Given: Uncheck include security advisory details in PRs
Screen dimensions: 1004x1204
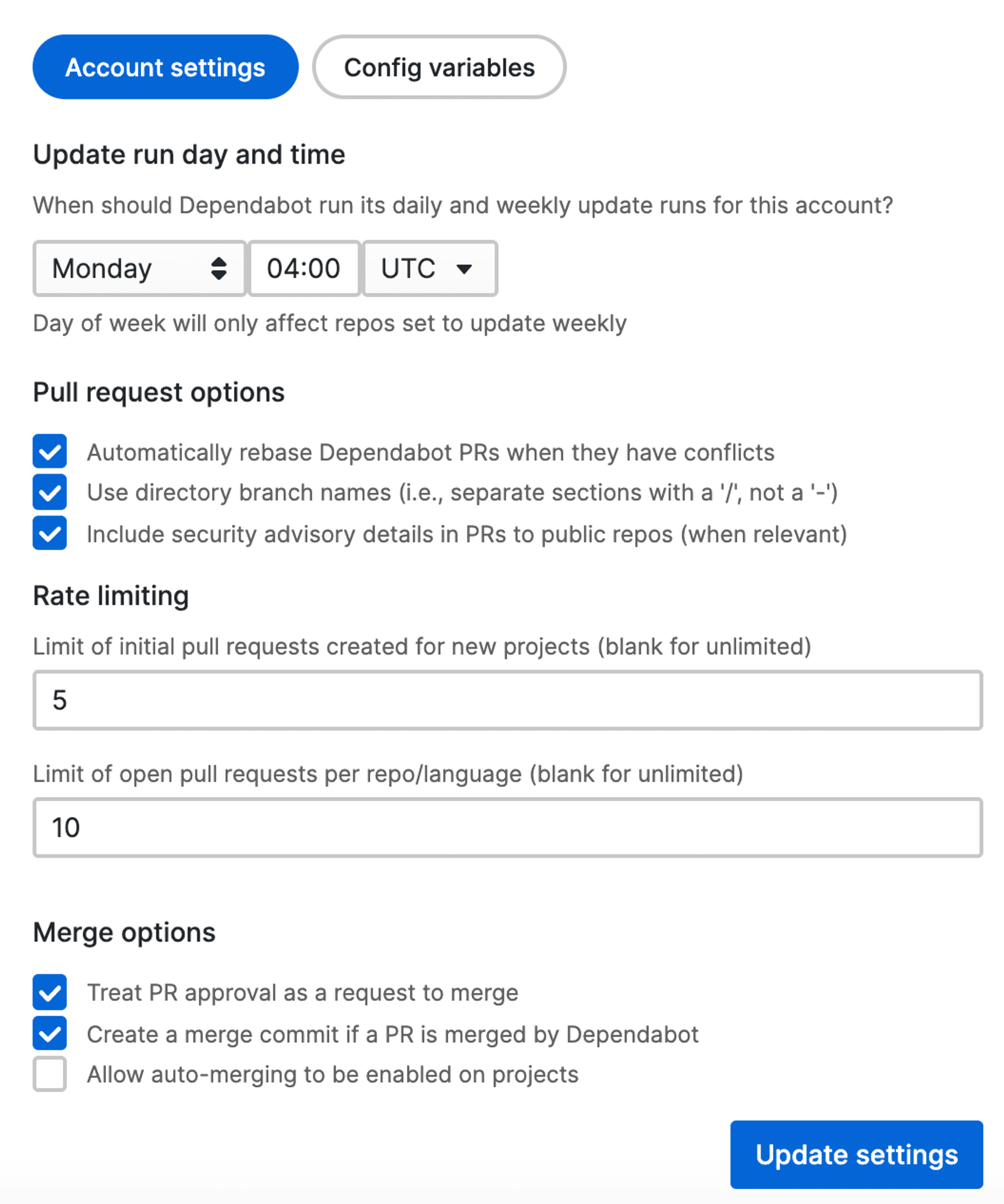Looking at the screenshot, I should [x=50, y=535].
